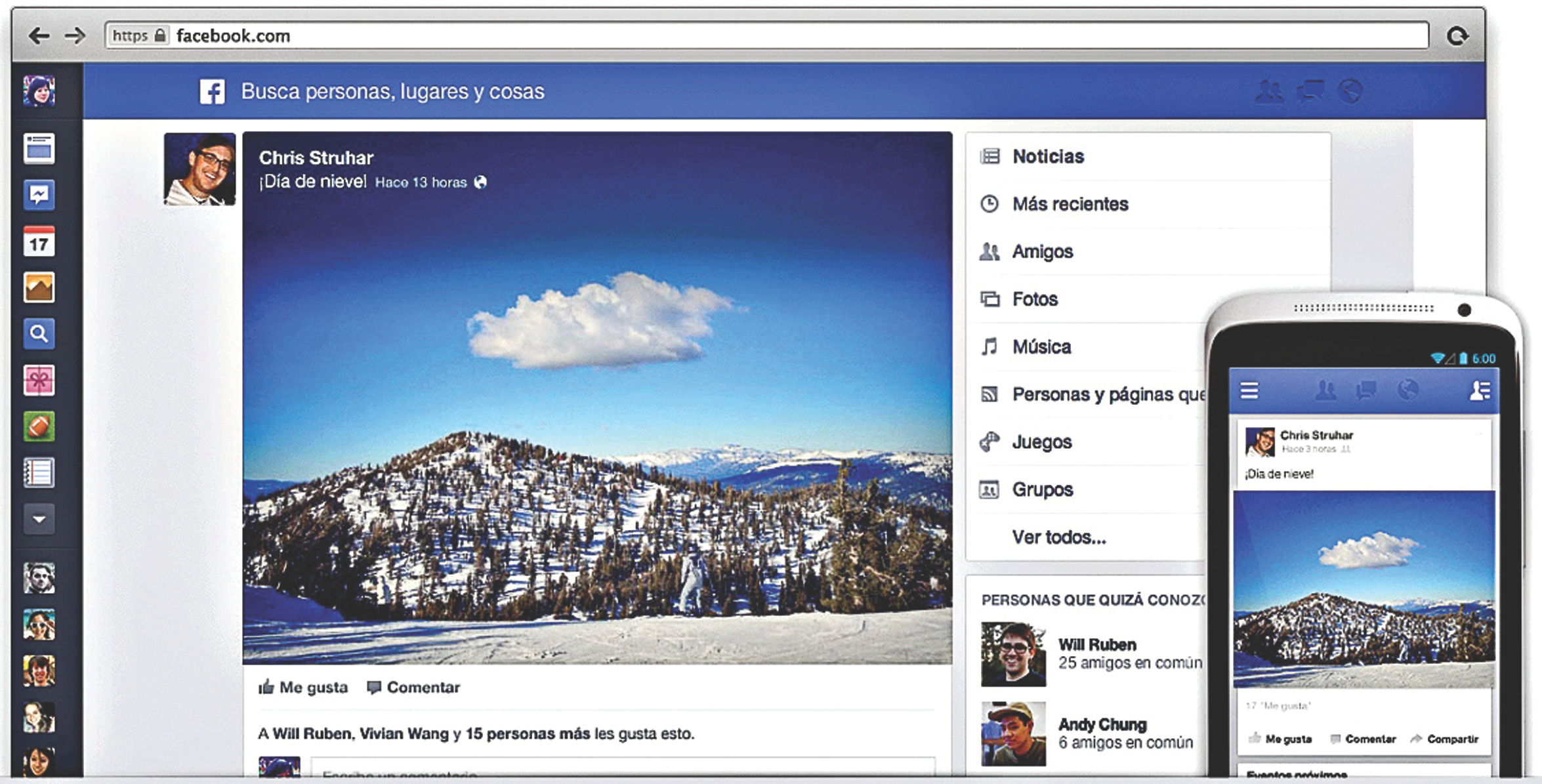Open the hamburger menu on the phone screen

click(x=1250, y=389)
